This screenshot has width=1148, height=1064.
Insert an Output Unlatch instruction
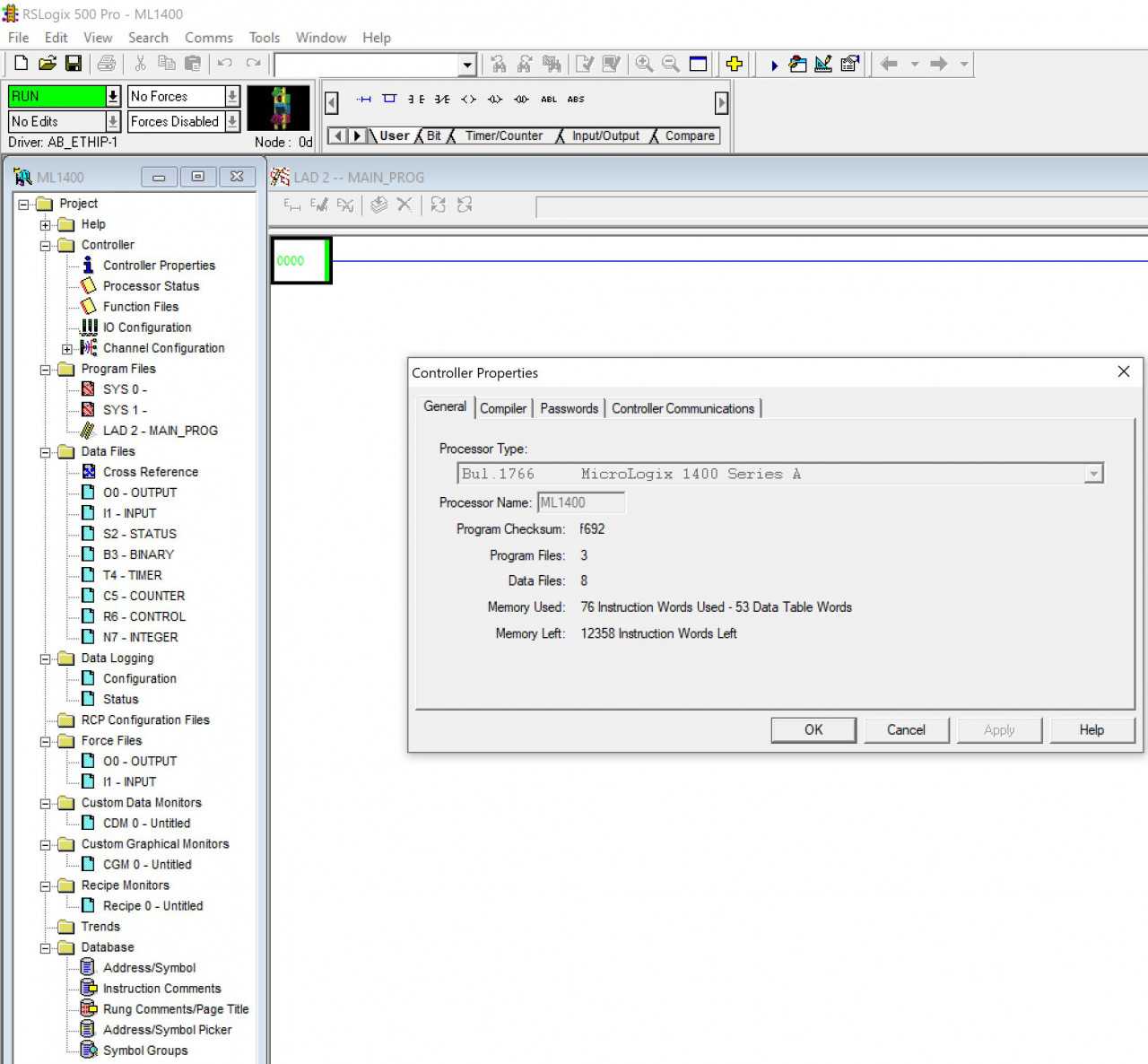(521, 100)
